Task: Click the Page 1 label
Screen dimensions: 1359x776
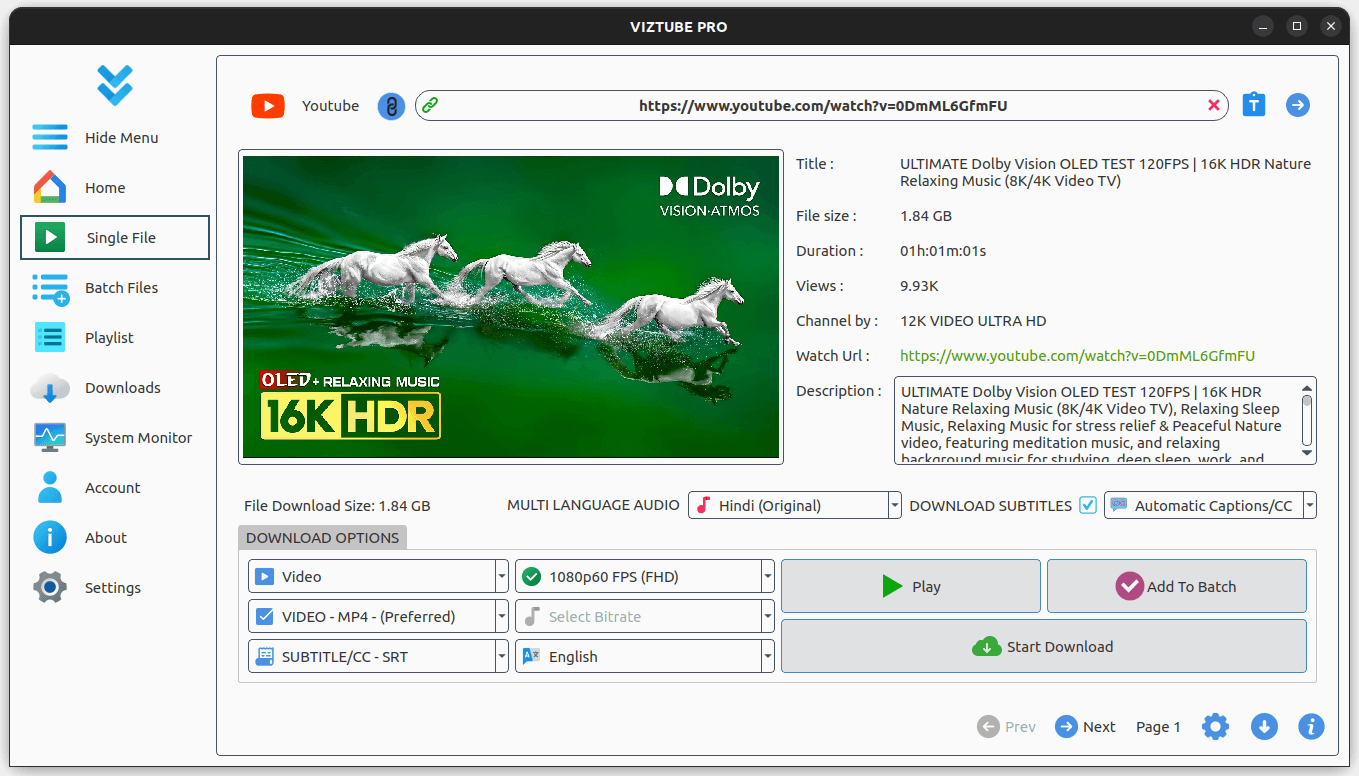Action: click(1158, 727)
